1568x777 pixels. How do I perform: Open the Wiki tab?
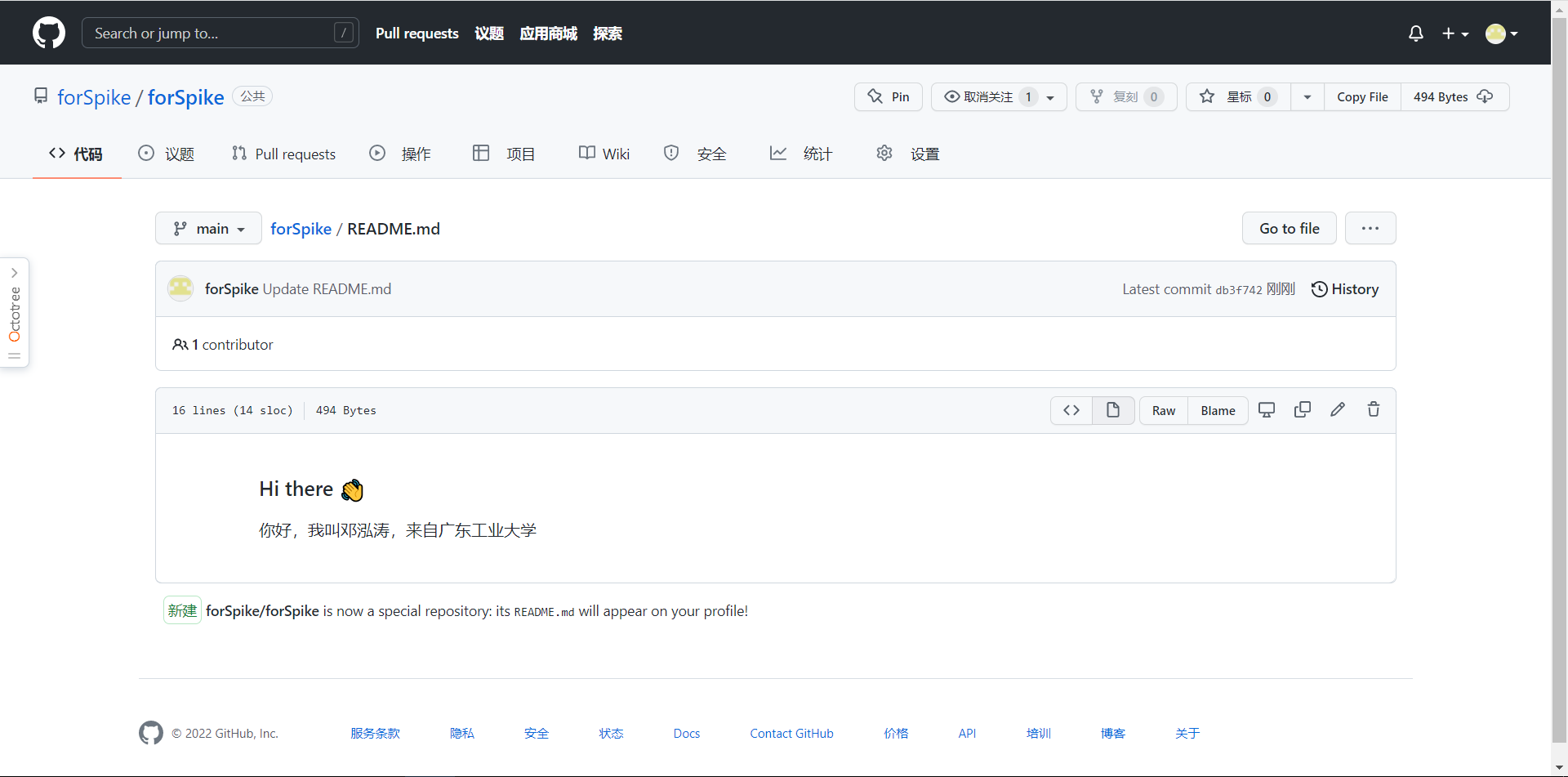(x=604, y=154)
